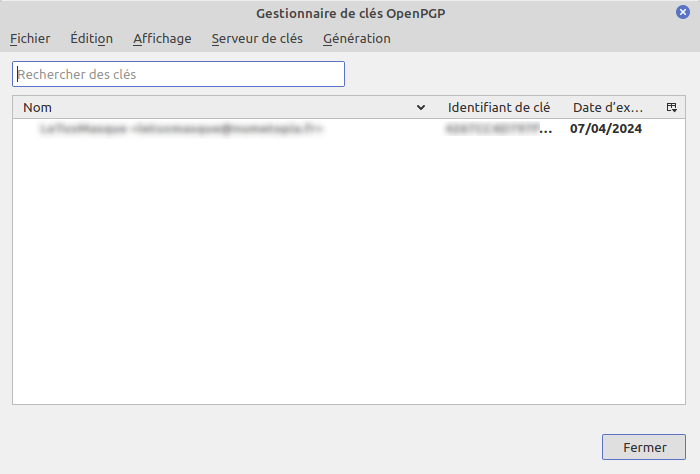Click the expiry date 07/04/2024
The image size is (700, 474).
tap(606, 129)
